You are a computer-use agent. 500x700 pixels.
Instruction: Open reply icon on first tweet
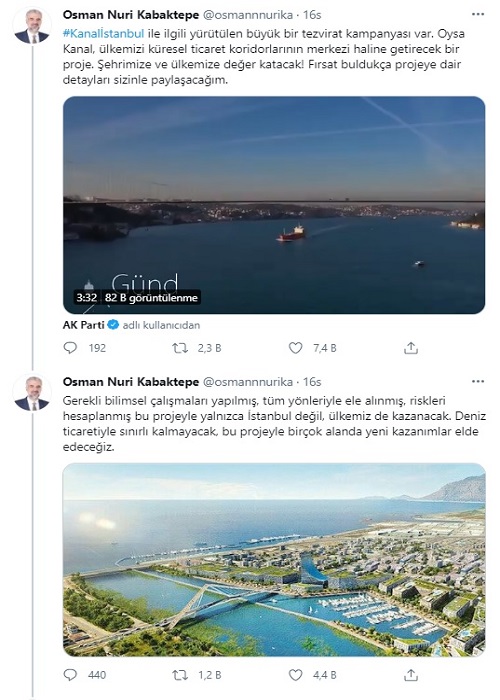(70, 348)
